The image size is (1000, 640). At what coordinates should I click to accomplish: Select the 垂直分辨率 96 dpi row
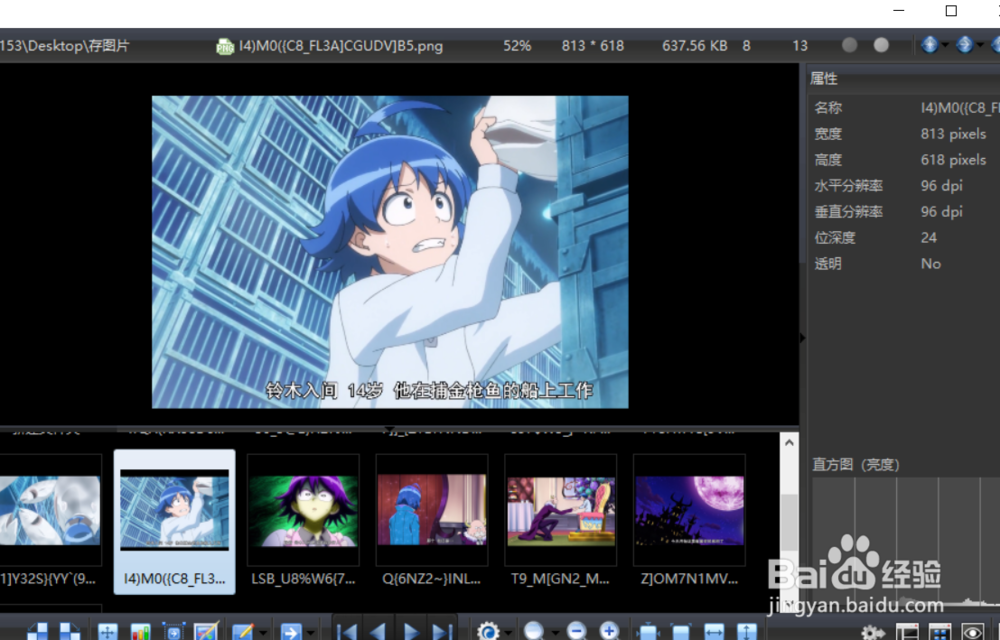pos(906,212)
